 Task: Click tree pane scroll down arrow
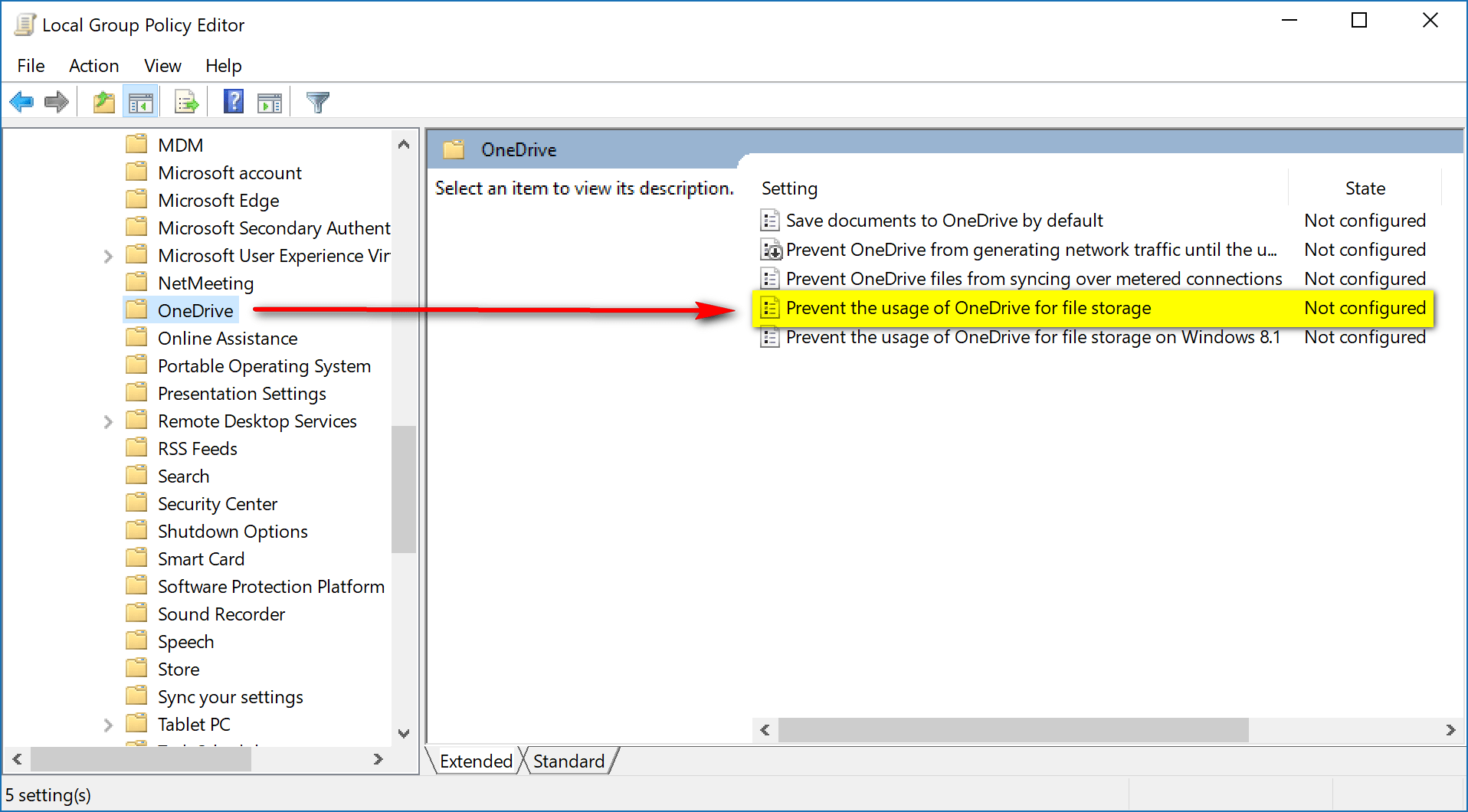pos(404,733)
